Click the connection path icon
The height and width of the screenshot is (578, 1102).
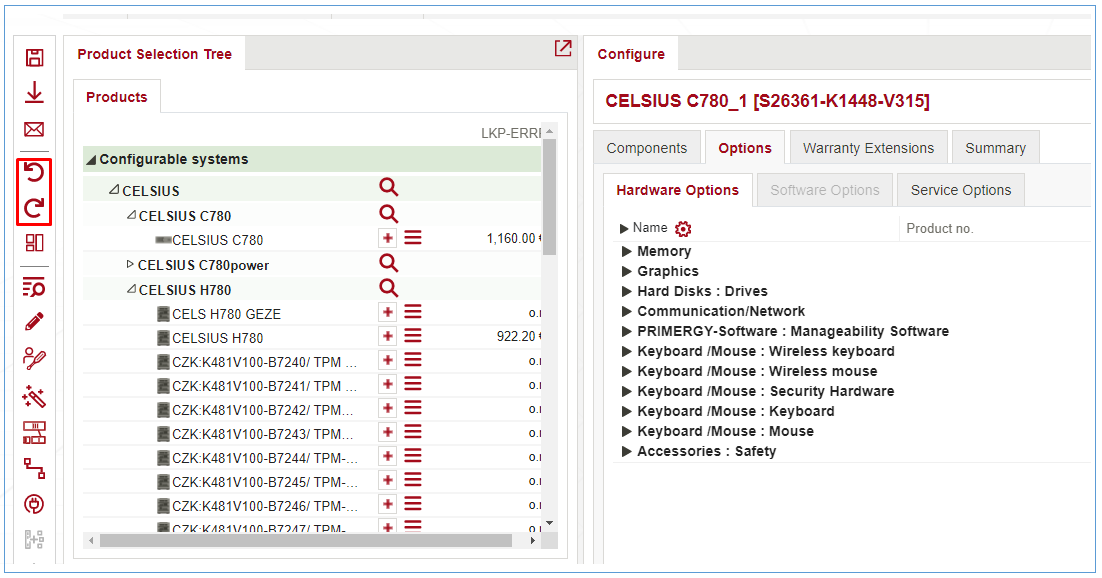click(34, 468)
